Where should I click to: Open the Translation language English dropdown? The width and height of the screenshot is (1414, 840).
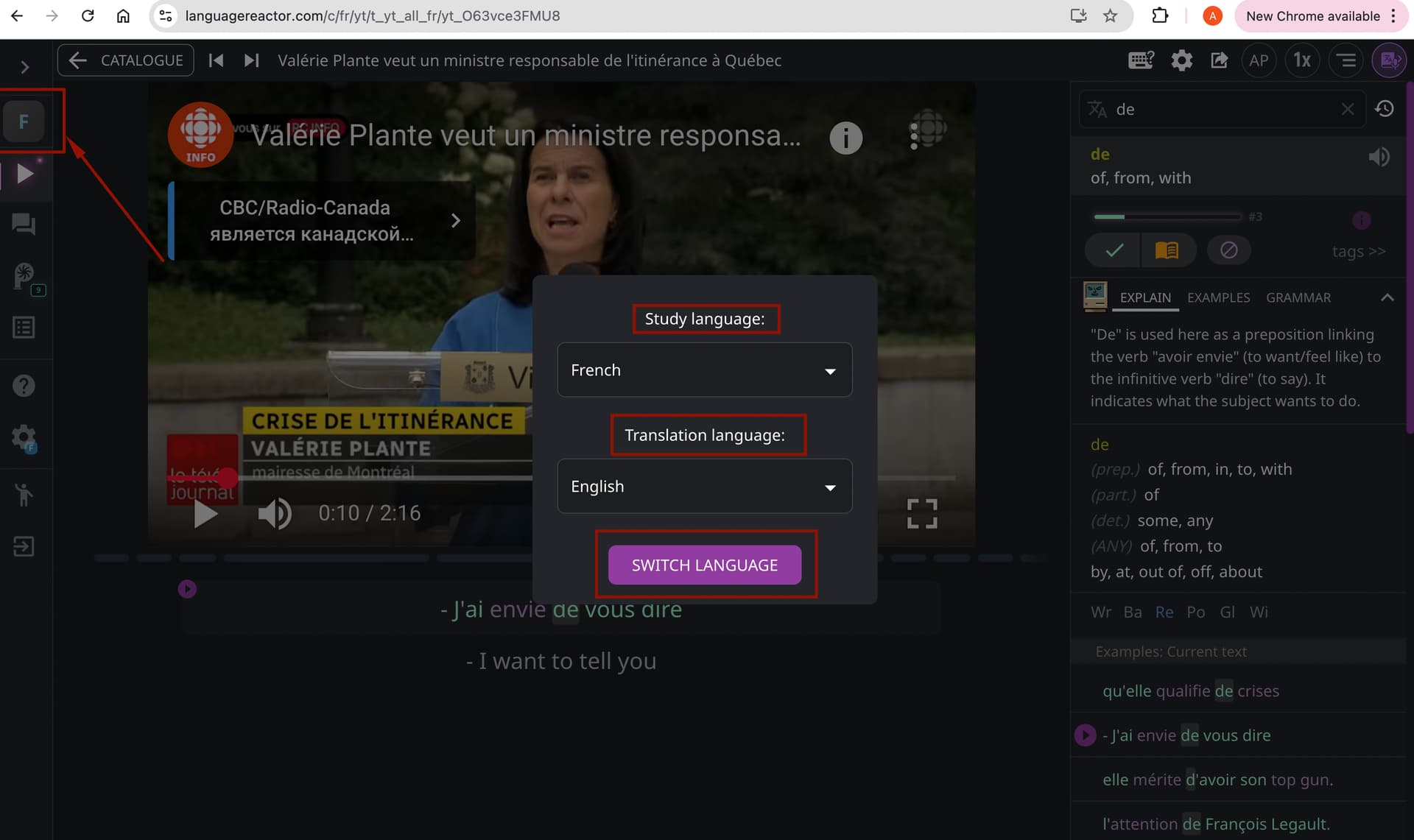point(704,486)
